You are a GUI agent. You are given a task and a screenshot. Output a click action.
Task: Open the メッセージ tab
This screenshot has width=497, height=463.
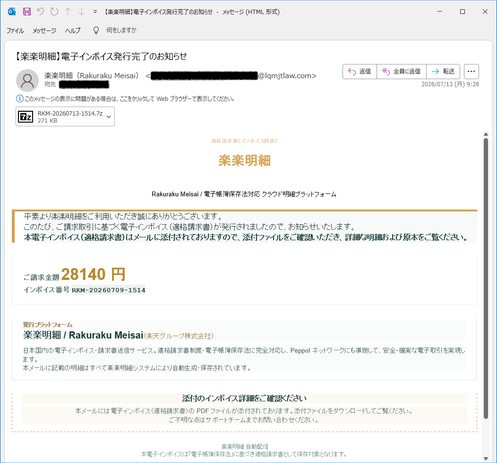[x=44, y=31]
